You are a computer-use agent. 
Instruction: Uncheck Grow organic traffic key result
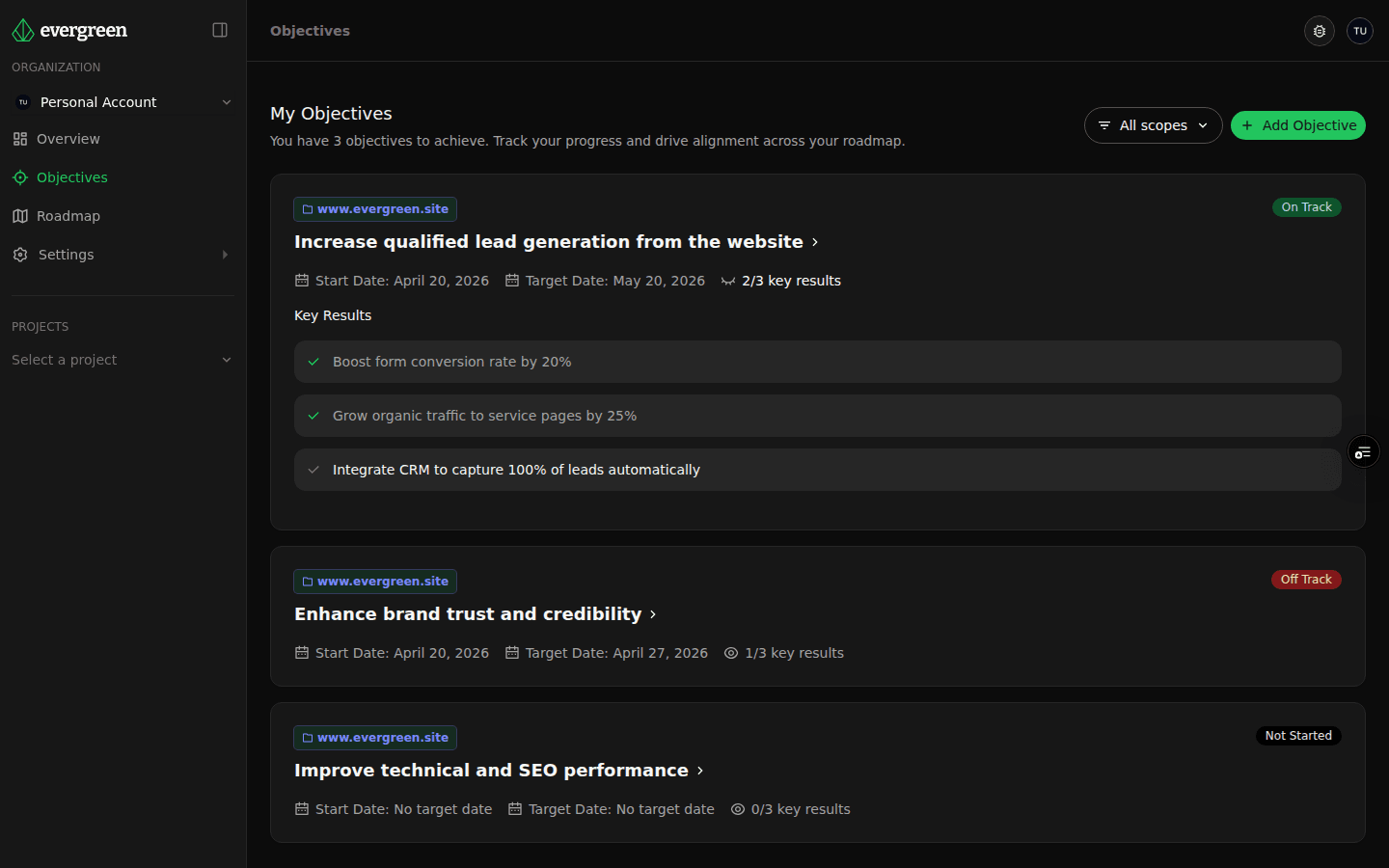click(313, 416)
